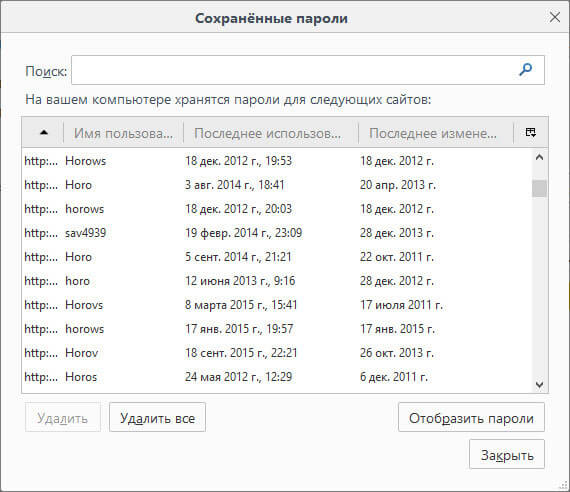Click the Закрыть button

pos(507,454)
